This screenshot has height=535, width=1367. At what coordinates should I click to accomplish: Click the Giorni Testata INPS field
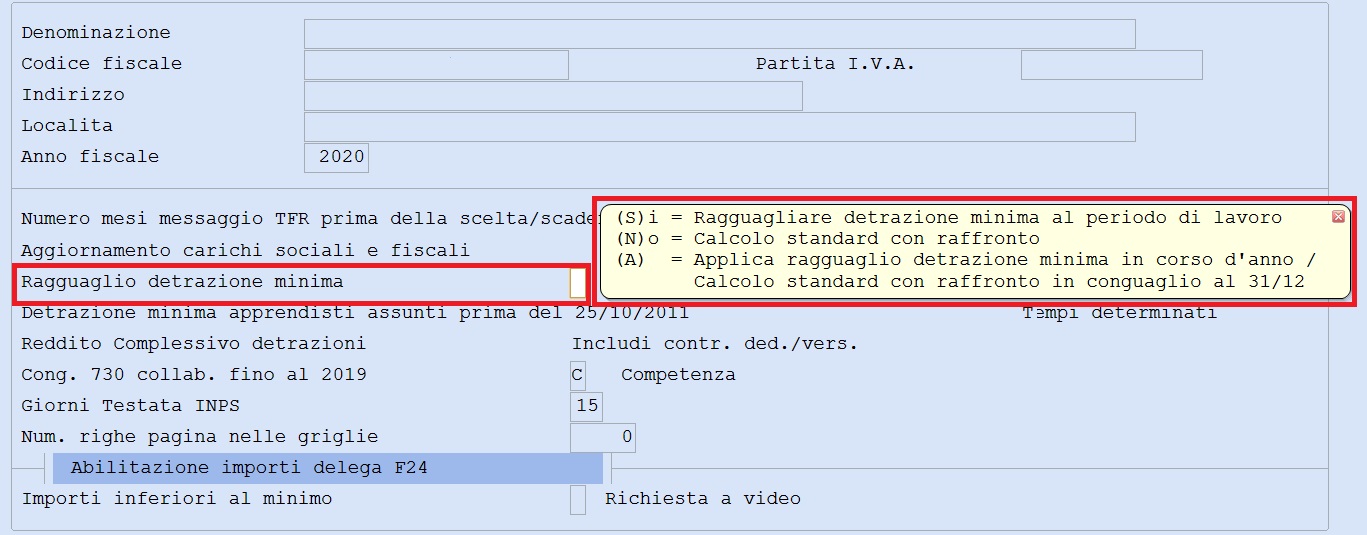tap(586, 406)
